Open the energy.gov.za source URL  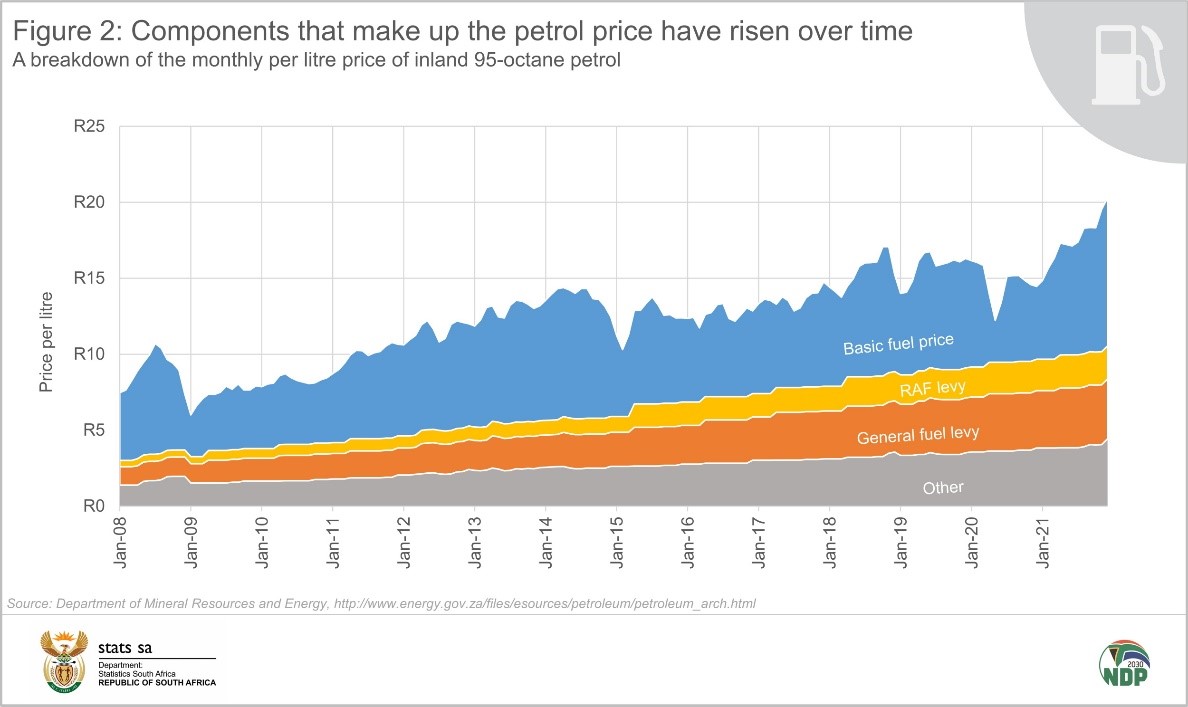point(560,604)
